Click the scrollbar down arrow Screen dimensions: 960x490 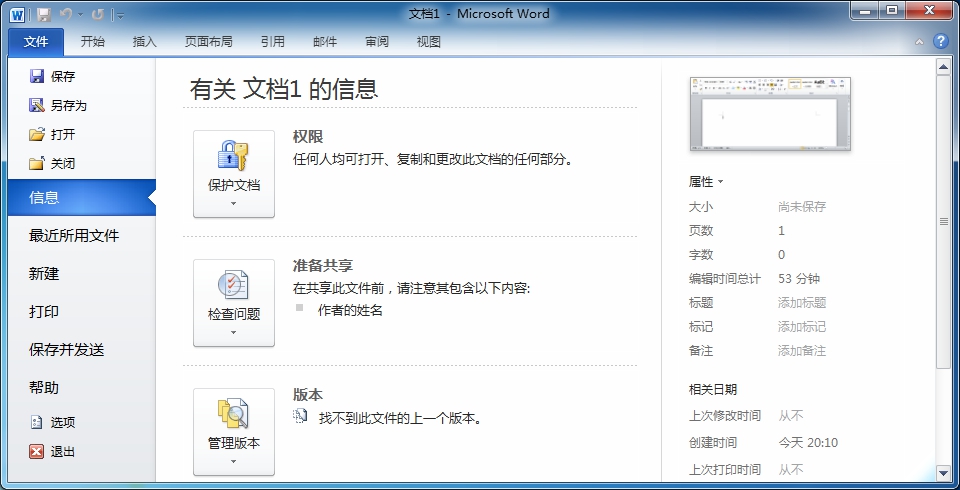point(943,472)
